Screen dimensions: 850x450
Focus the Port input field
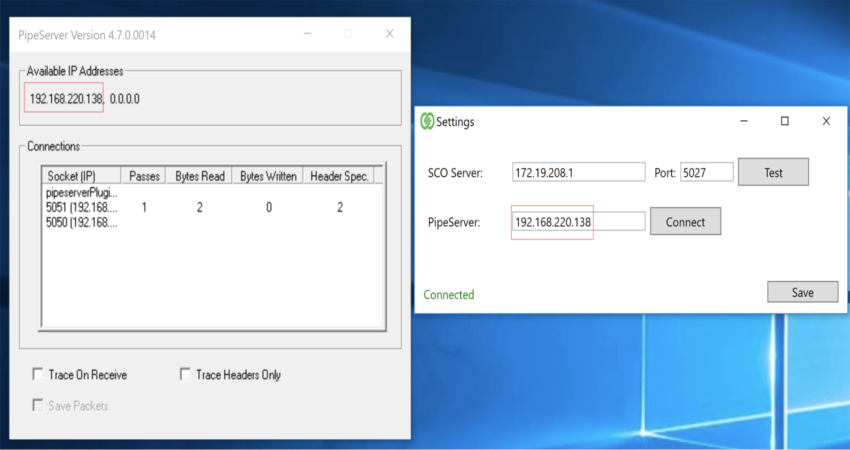tap(706, 172)
